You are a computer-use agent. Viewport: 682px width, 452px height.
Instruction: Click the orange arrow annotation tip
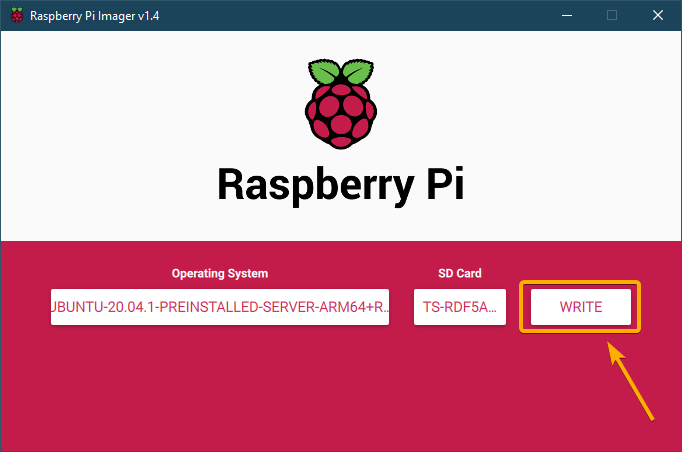(608, 345)
